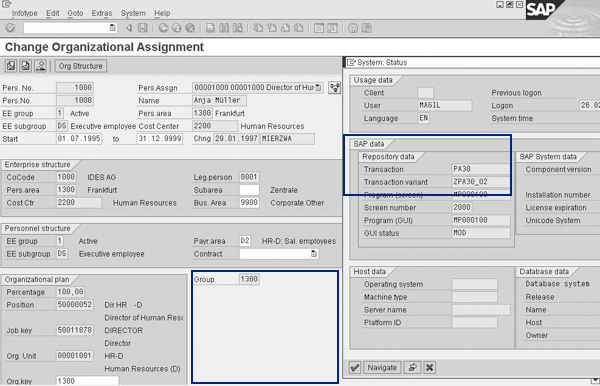Click the Language value EN
Screen dimensions: 600x386
click(423, 118)
